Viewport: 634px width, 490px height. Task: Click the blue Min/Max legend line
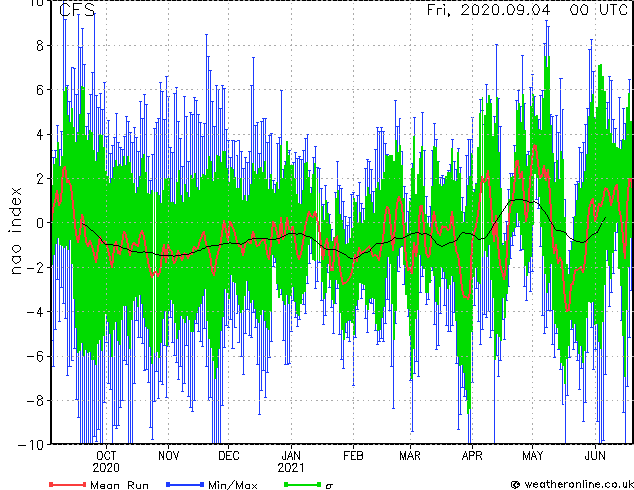[x=185, y=484]
